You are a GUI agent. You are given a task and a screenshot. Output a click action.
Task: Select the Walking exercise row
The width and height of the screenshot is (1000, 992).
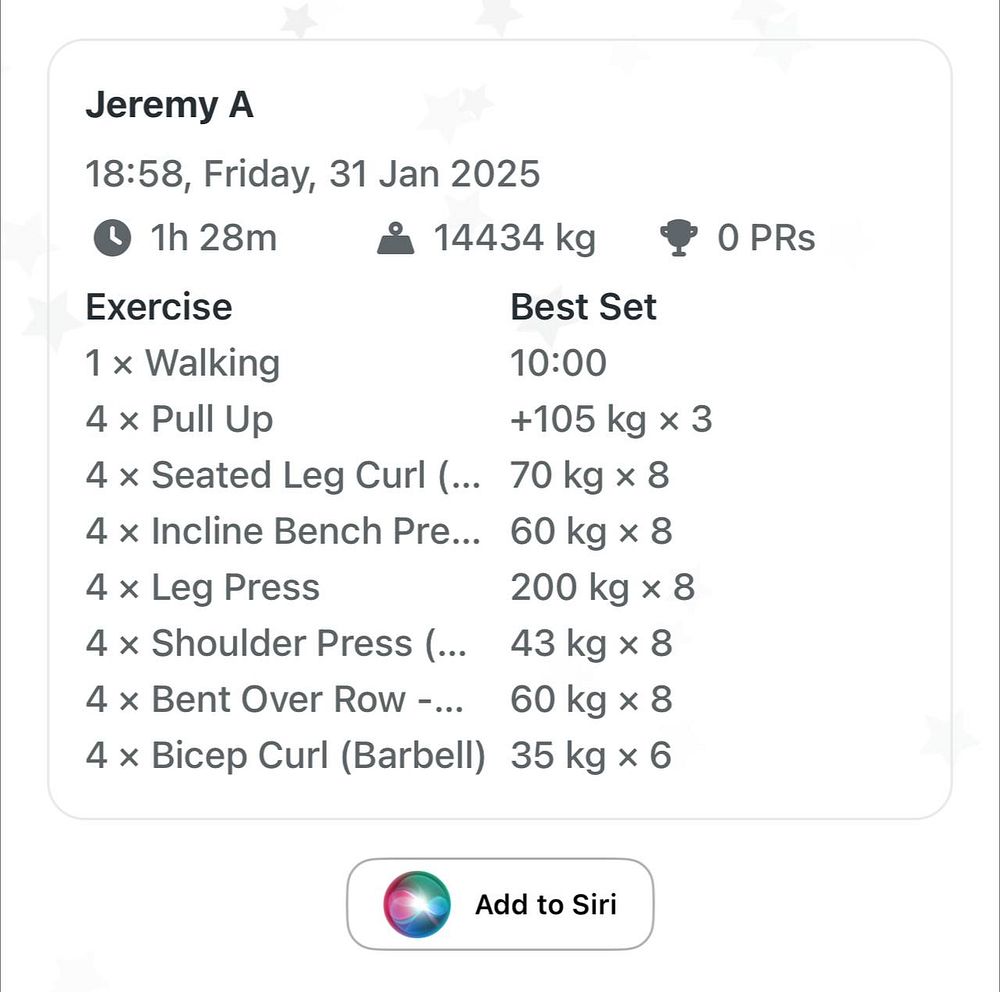(183, 363)
